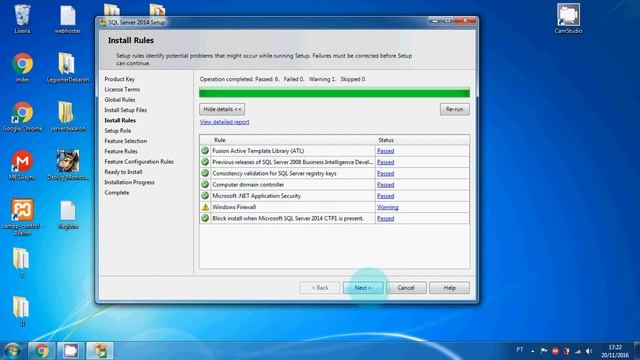Select the Ready to Install step
640x360 pixels.
[123, 172]
